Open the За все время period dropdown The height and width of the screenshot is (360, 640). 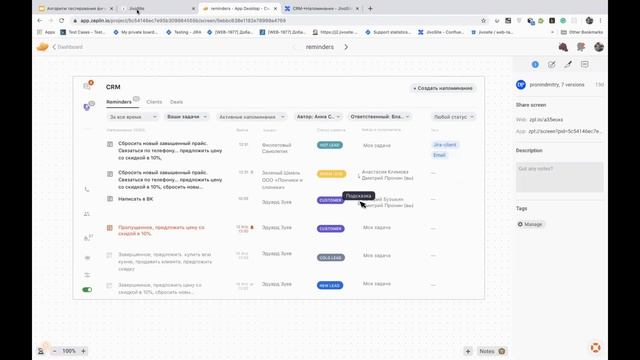pos(133,117)
